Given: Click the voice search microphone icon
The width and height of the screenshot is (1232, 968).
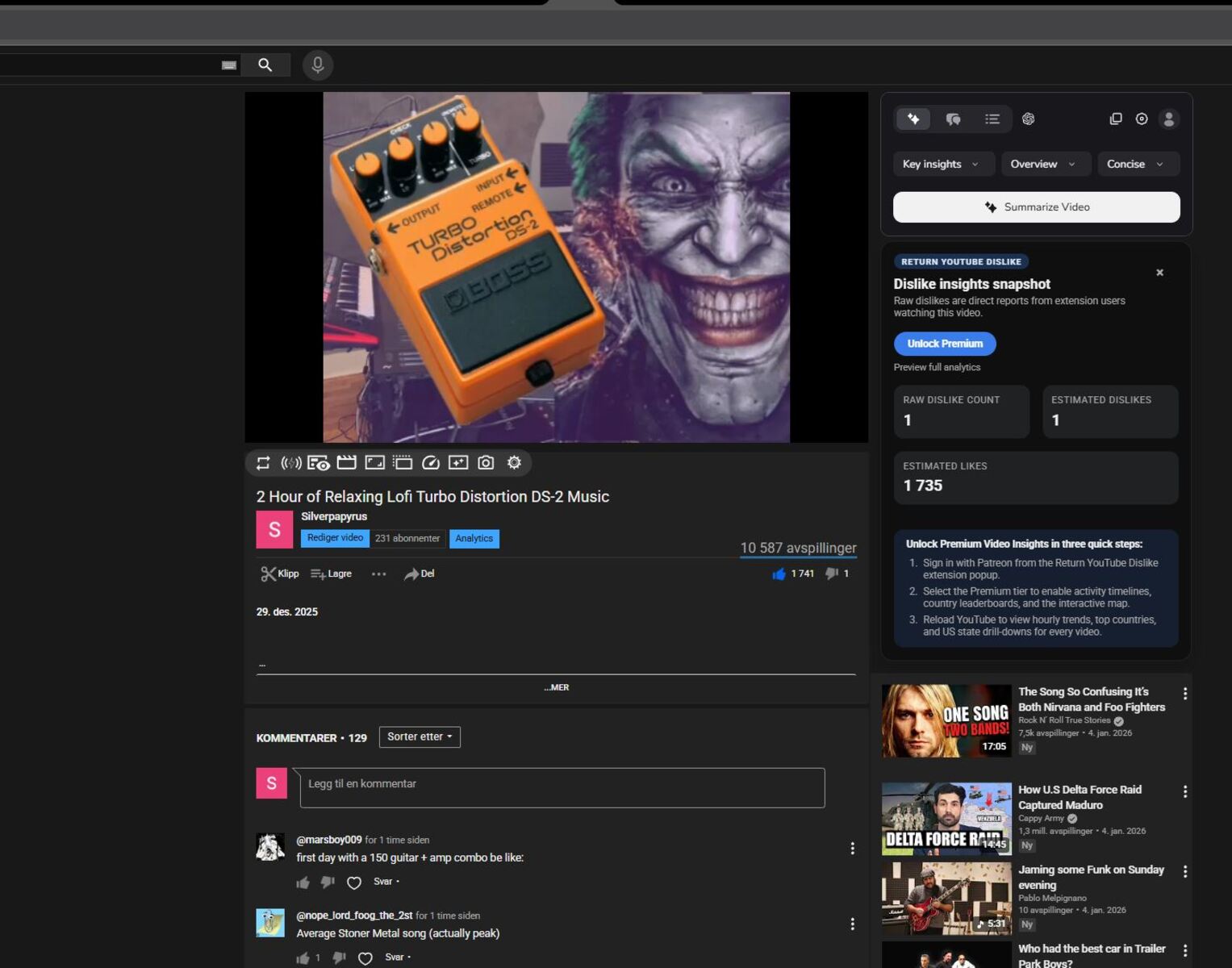Looking at the screenshot, I should 318,65.
